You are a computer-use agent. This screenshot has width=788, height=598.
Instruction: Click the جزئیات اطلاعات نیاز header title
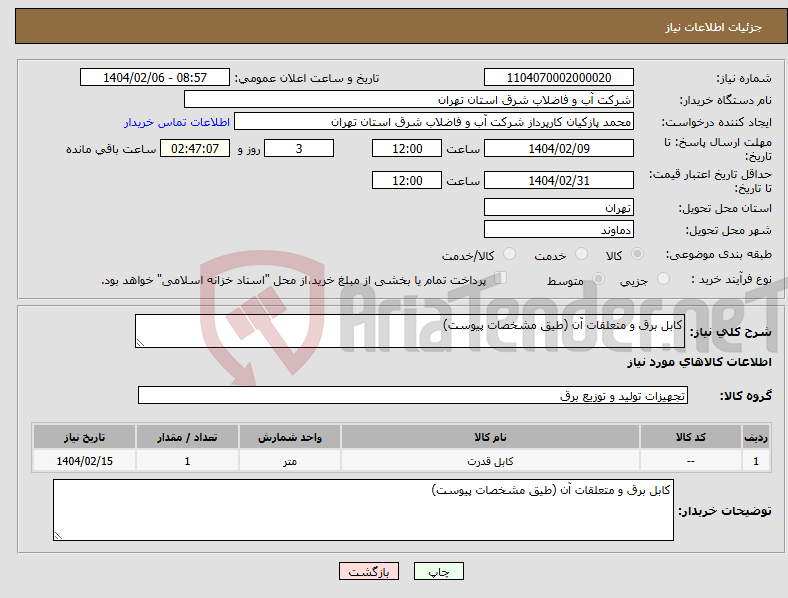714,27
